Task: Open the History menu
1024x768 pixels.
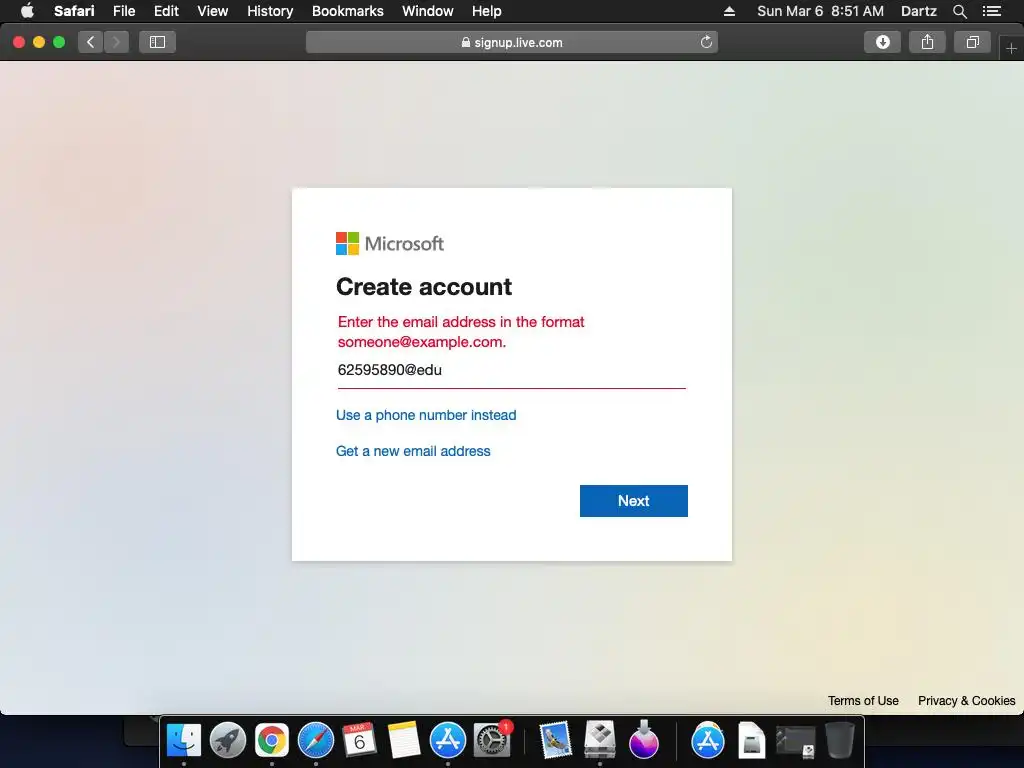Action: click(x=270, y=11)
